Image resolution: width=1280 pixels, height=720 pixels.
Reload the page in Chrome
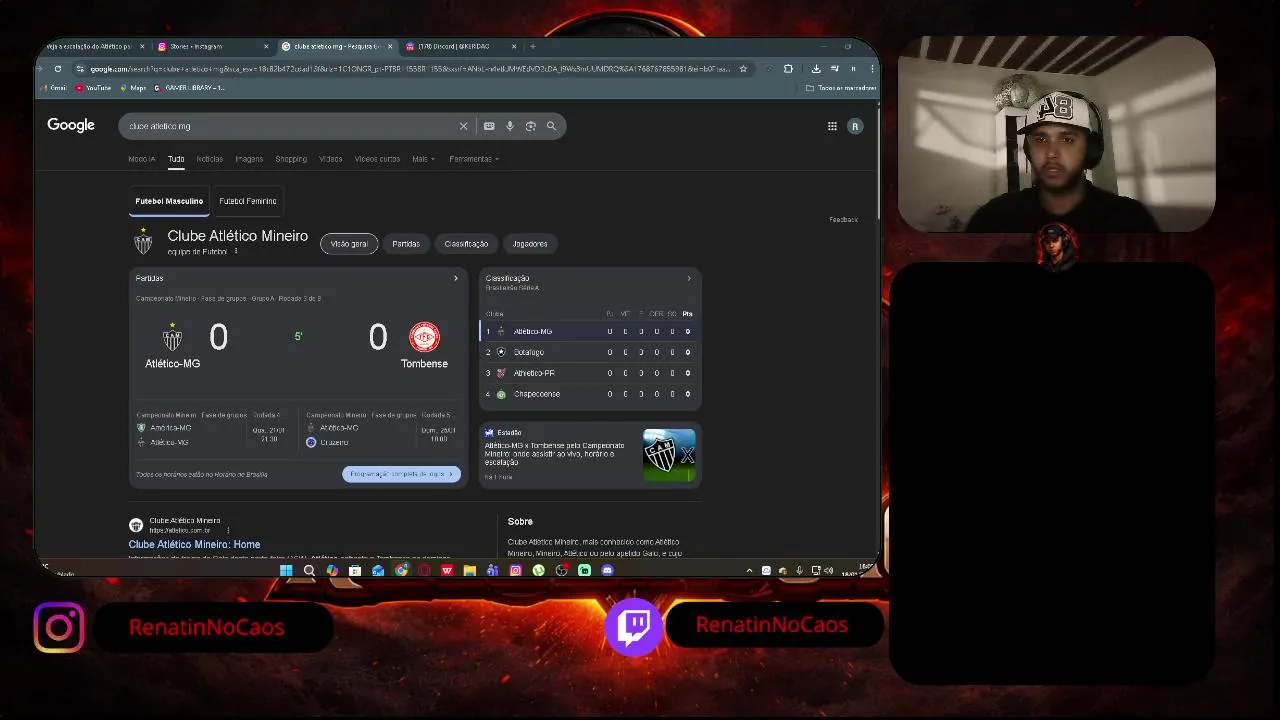[x=58, y=69]
